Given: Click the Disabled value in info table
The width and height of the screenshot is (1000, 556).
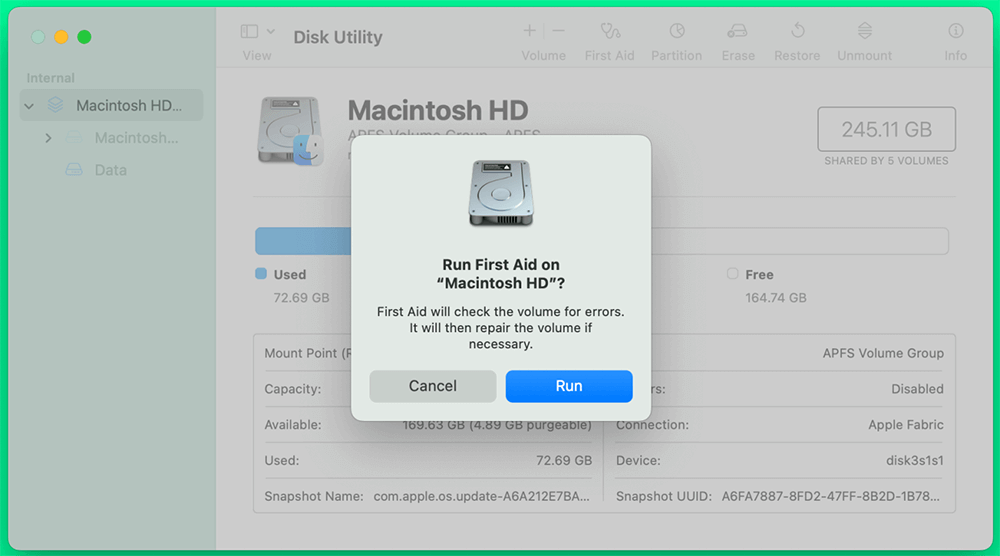Looking at the screenshot, I should click(x=917, y=389).
